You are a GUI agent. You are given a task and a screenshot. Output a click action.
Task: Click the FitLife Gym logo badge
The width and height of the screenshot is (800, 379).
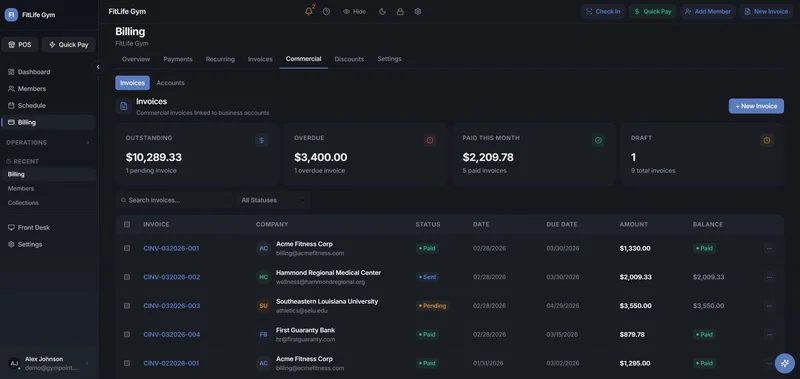pyautogui.click(x=11, y=15)
